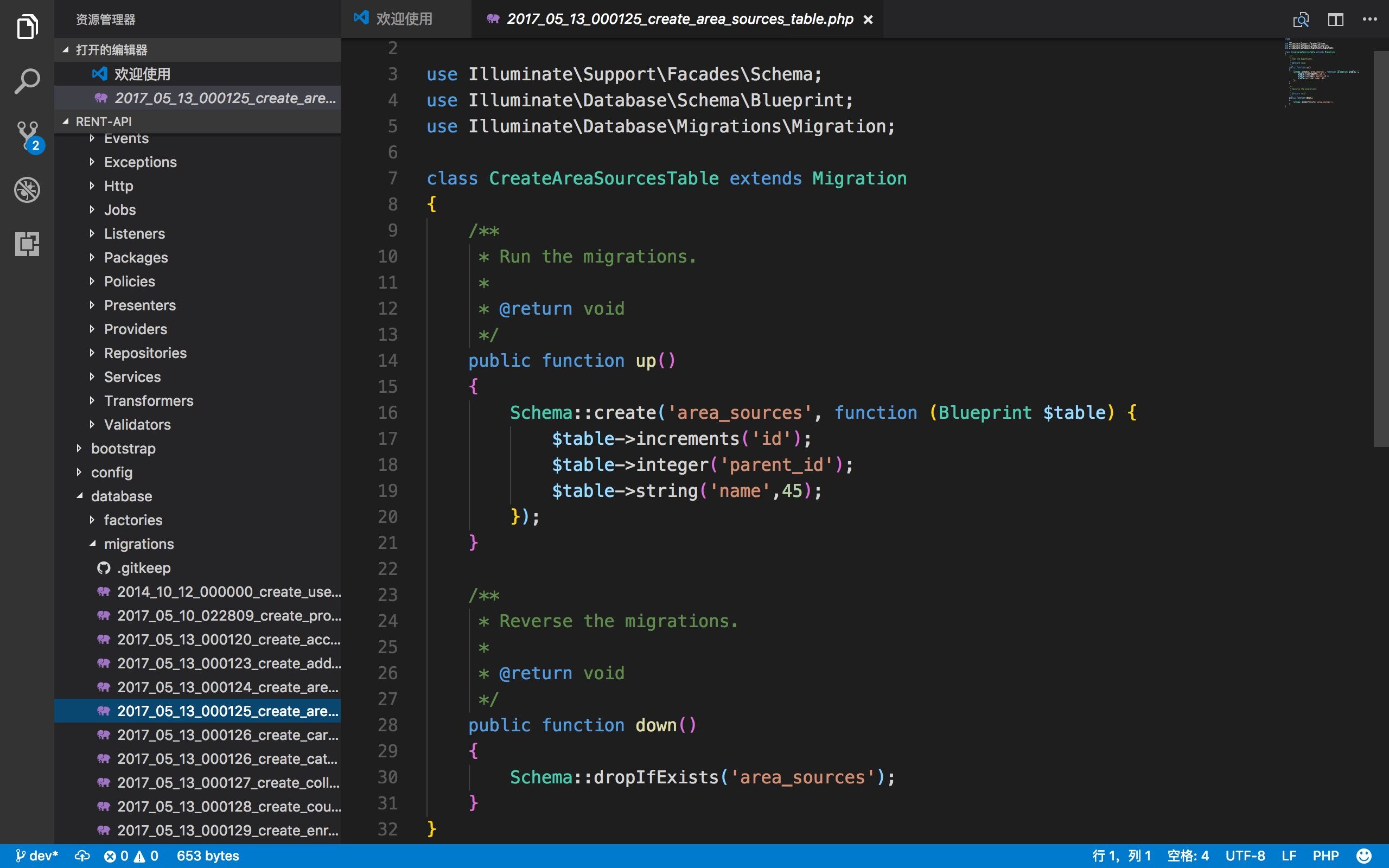Click the cloud sync status icon
The width and height of the screenshot is (1389, 868).
tap(82, 856)
